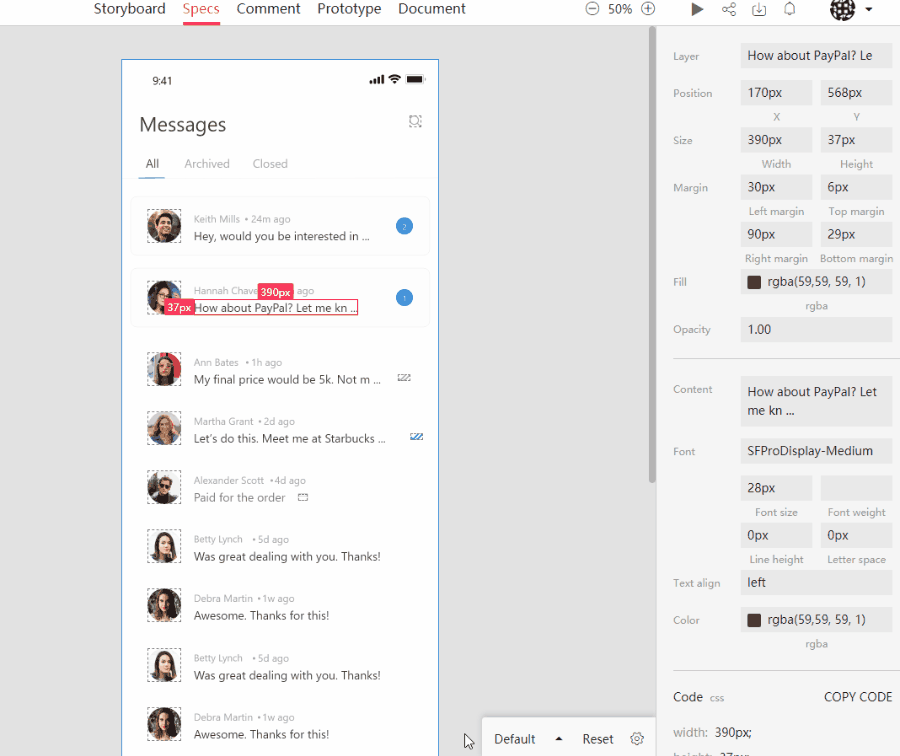Switch to the Specs tab

tap(201, 9)
